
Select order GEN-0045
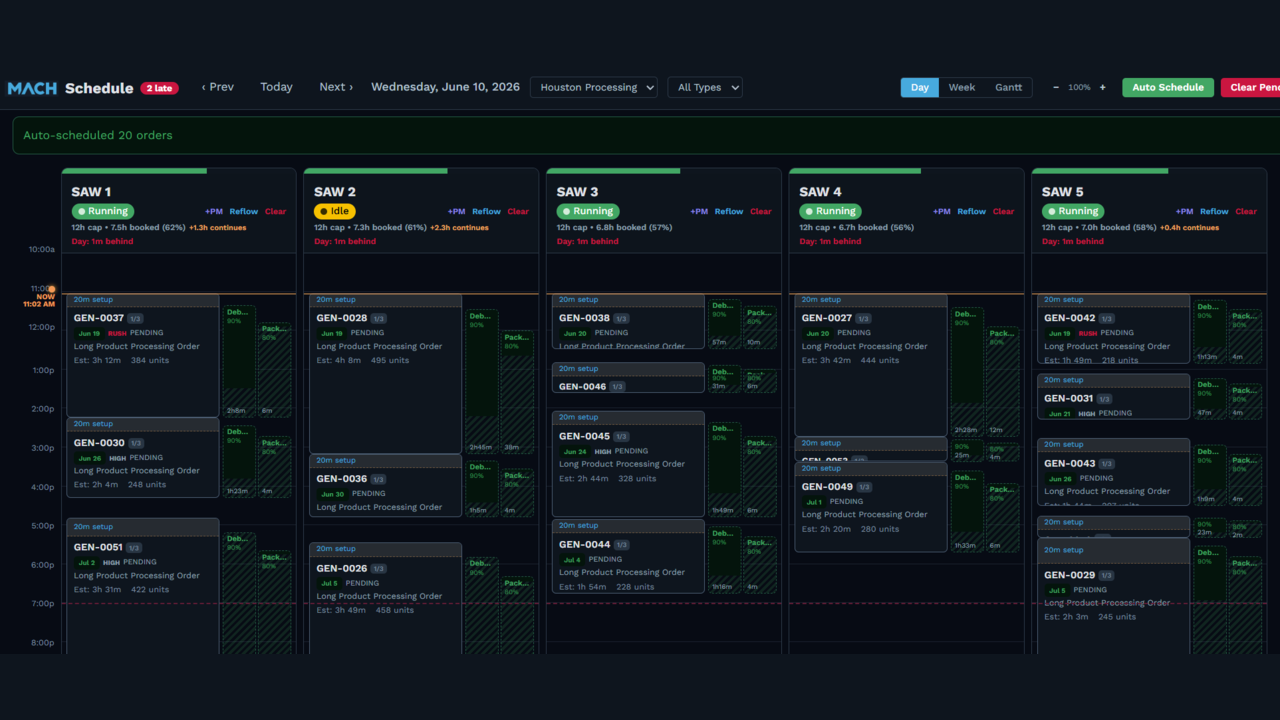coord(628,464)
